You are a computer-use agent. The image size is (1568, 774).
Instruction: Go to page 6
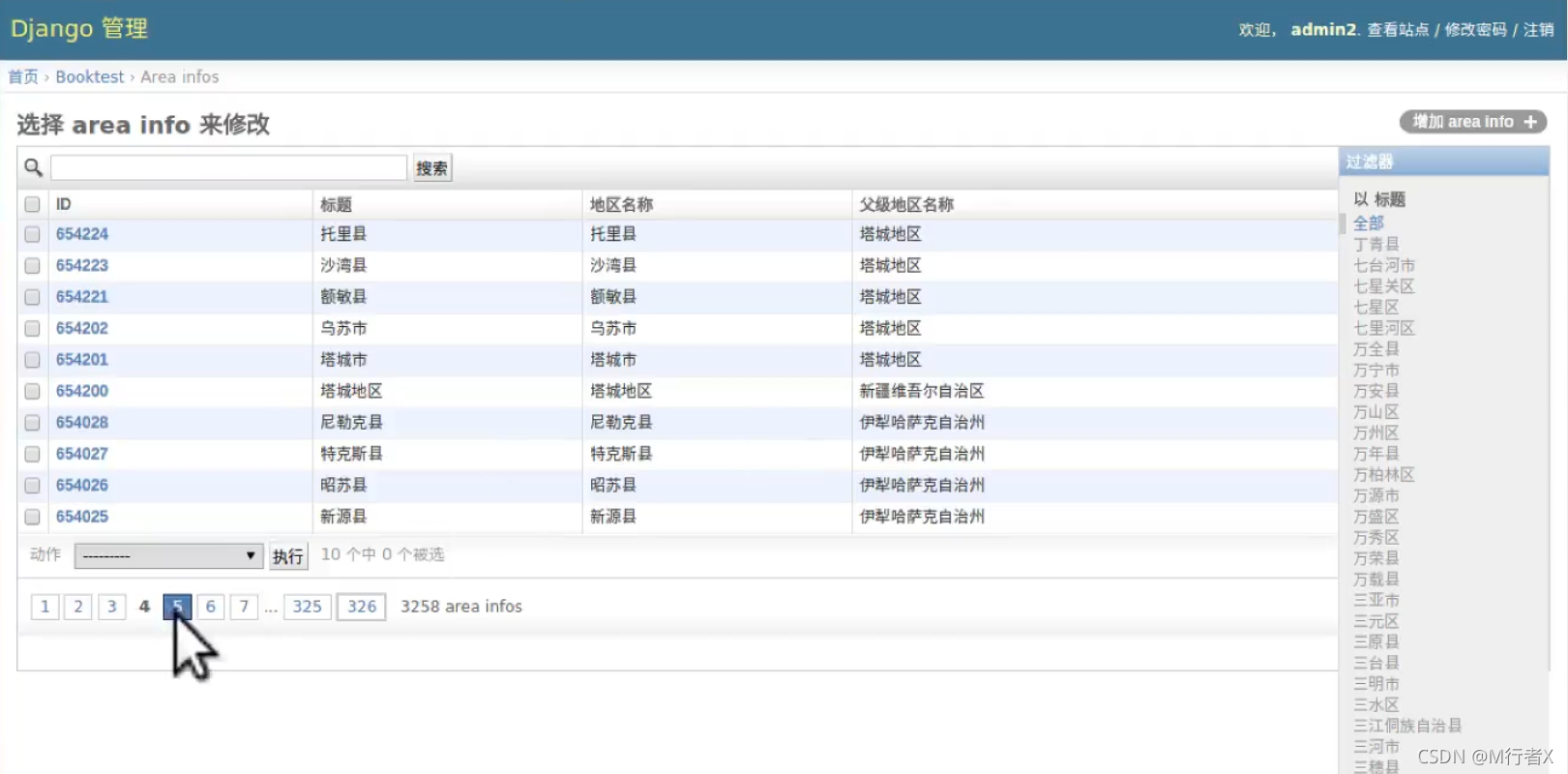click(x=210, y=607)
